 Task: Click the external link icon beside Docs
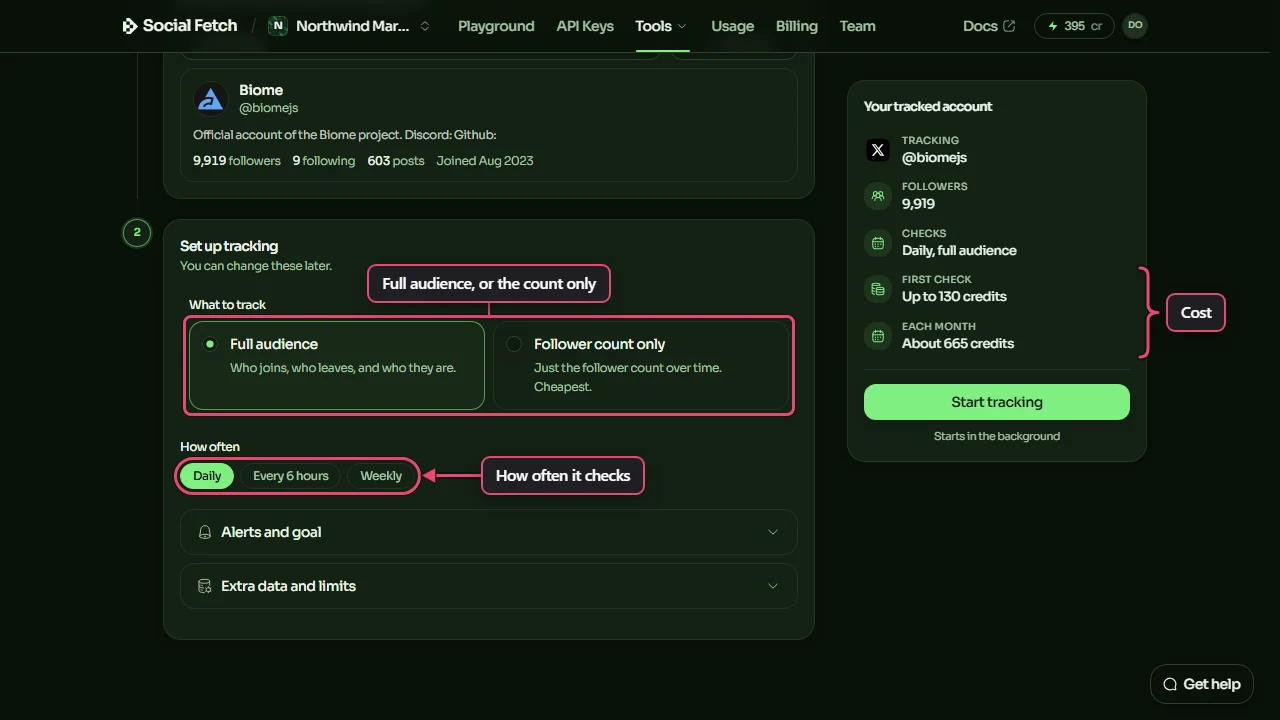[1009, 26]
